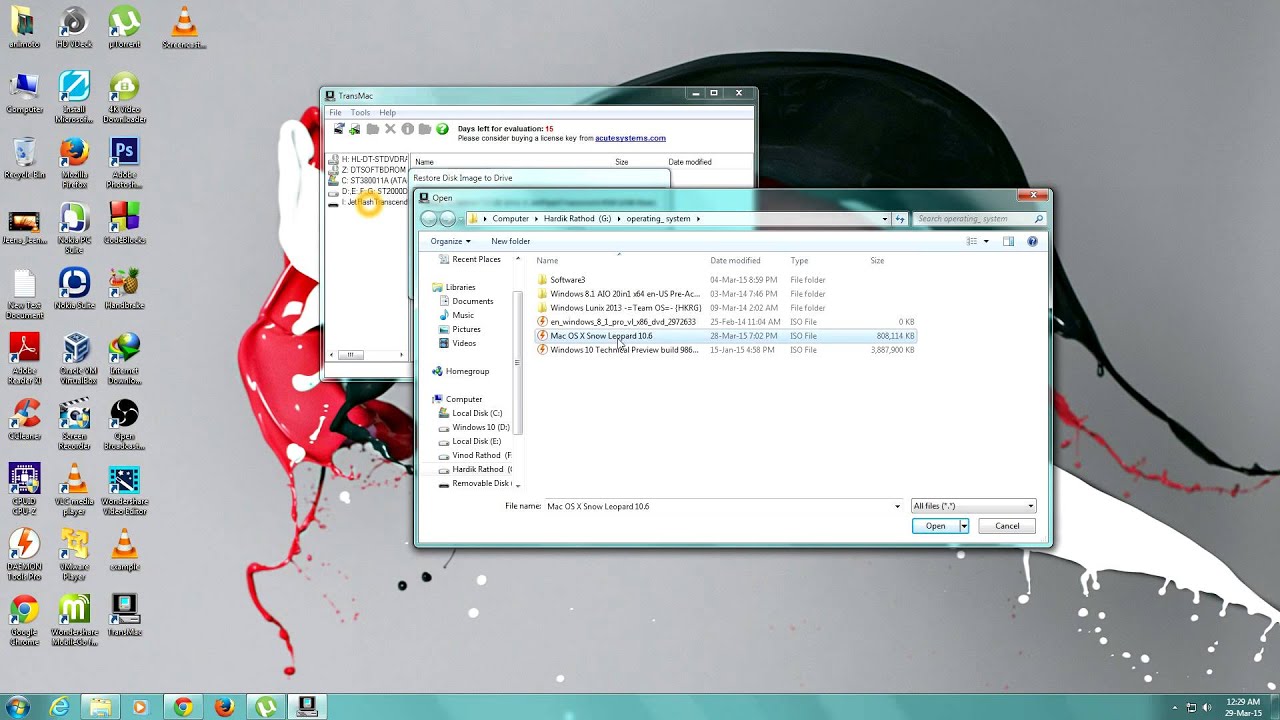Viewport: 1280px width, 720px height.
Task: Click Internet Explorer in the taskbar
Action: [60, 707]
